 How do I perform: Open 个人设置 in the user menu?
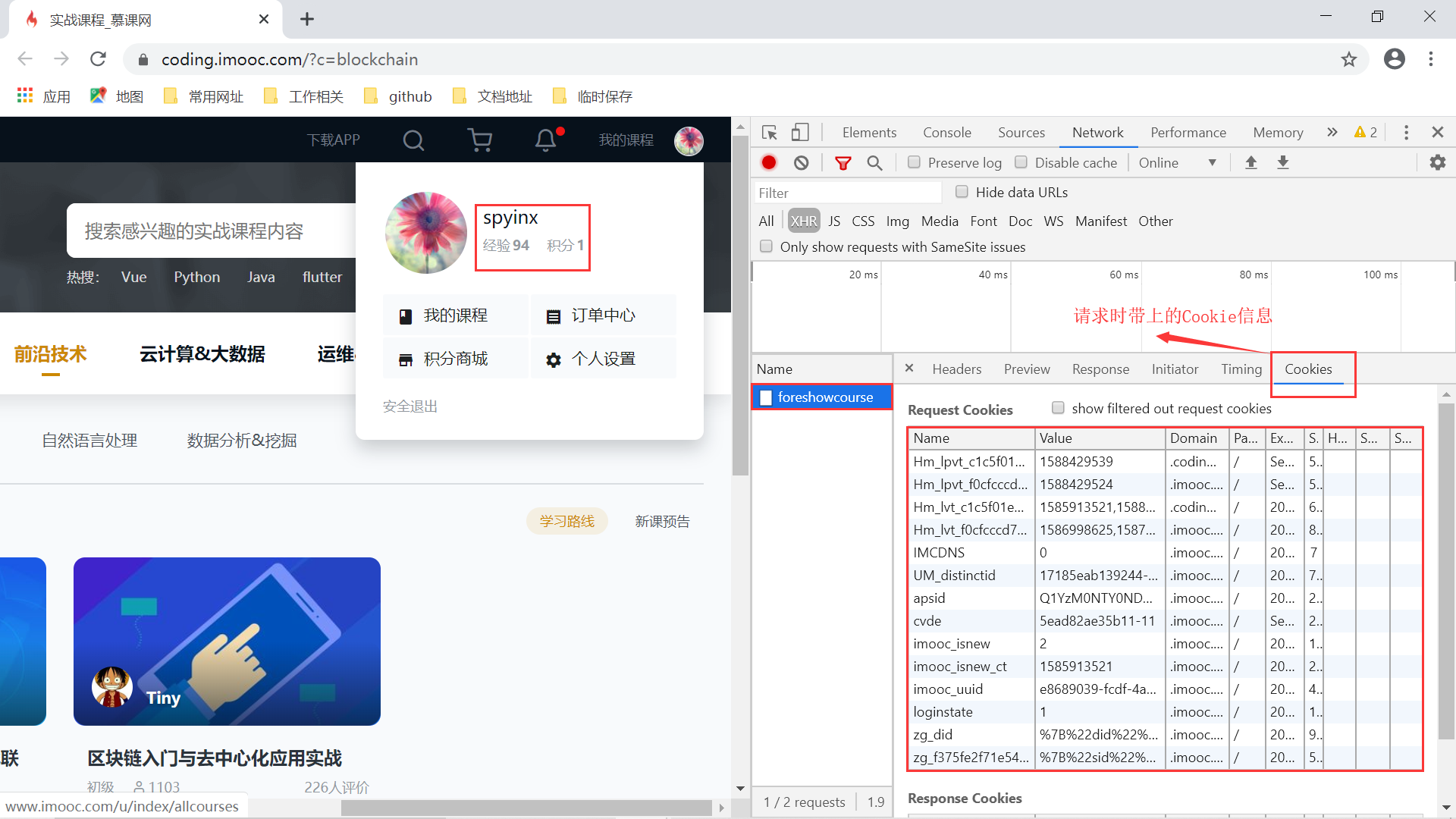click(603, 359)
